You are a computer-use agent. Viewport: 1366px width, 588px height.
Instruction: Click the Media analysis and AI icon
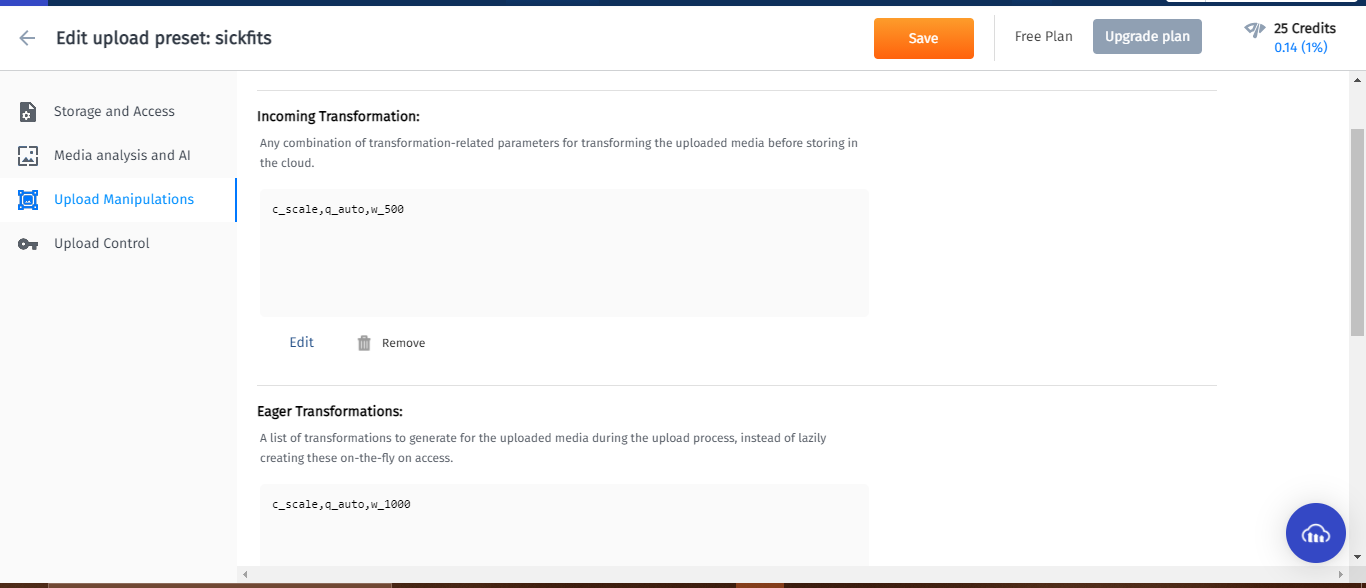pyautogui.click(x=28, y=156)
